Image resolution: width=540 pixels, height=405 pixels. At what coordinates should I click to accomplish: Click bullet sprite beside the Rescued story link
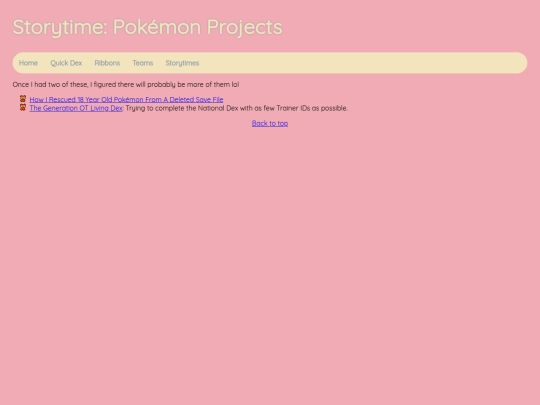(23, 99)
